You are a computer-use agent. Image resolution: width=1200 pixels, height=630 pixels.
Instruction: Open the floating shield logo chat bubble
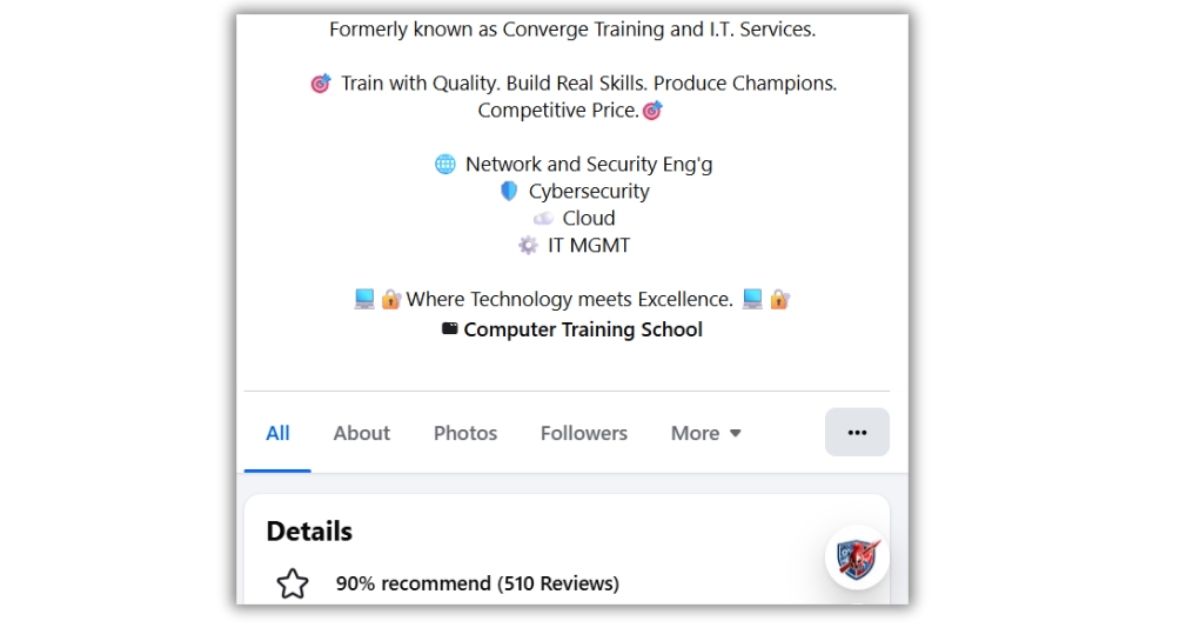(857, 557)
